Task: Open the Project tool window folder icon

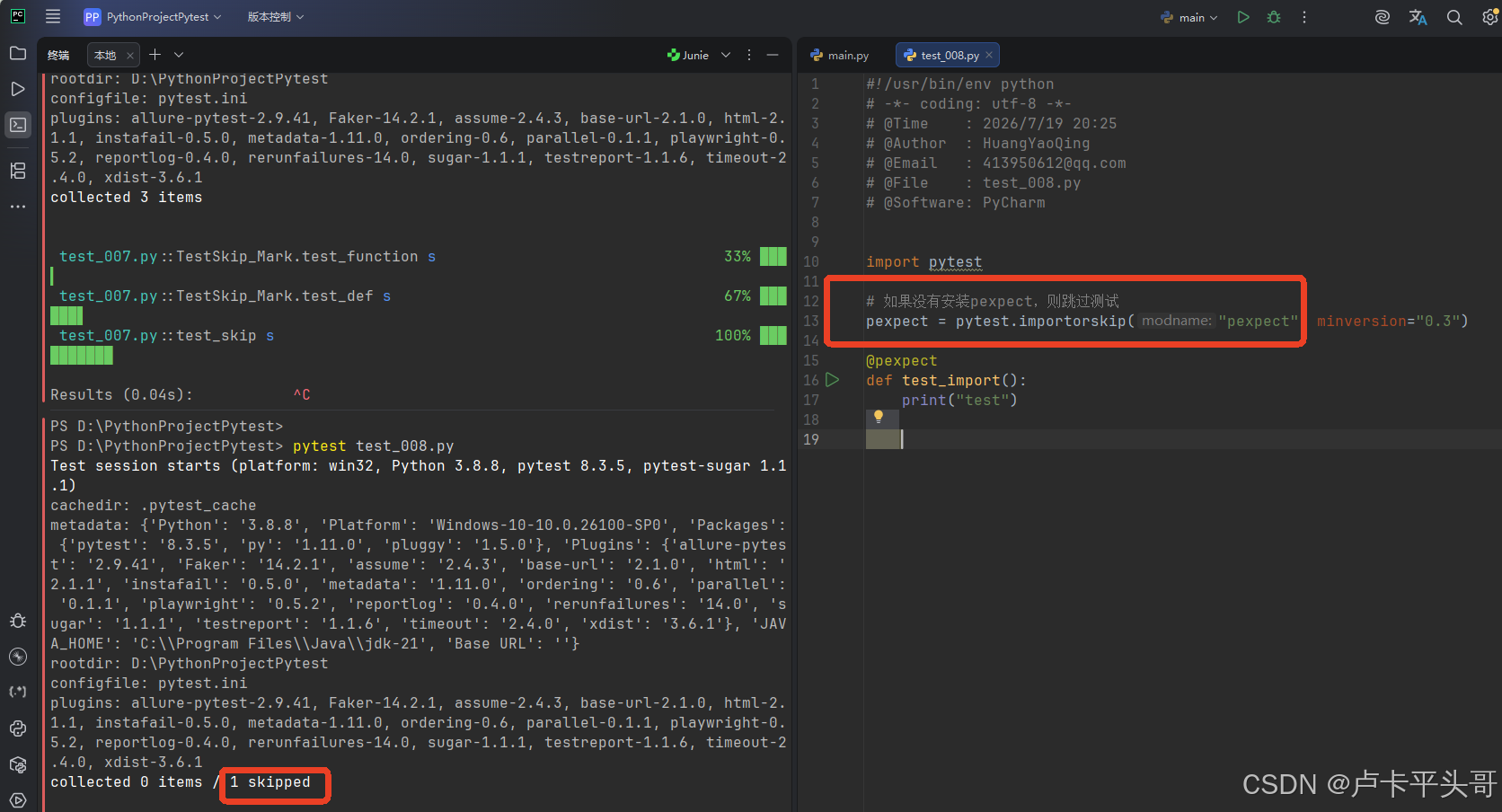Action: pos(18,53)
